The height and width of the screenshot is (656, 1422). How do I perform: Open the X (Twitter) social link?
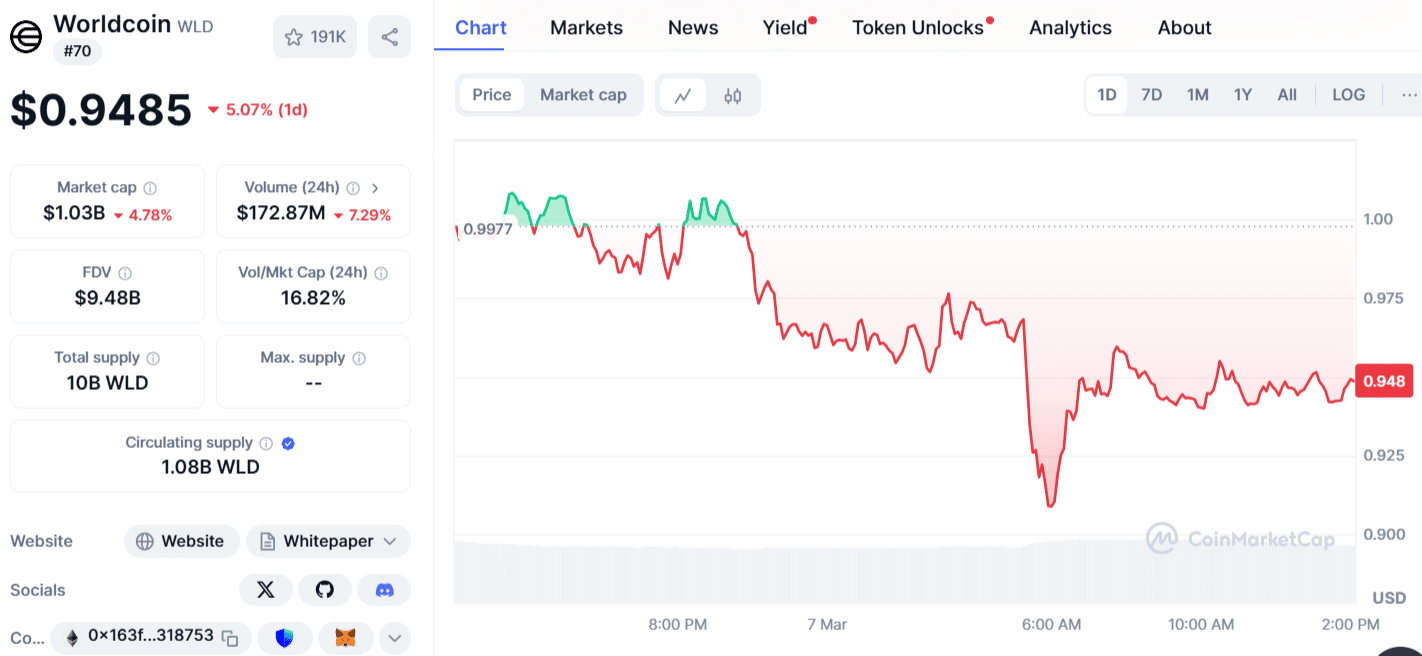coord(266,590)
